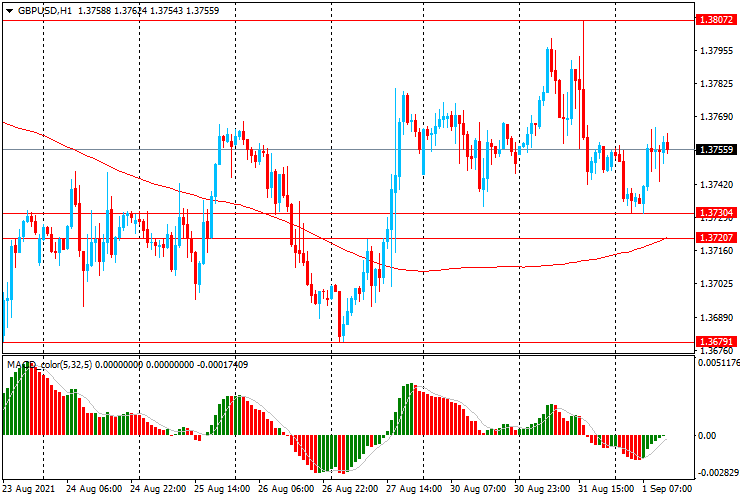Click the 24 Aug 22:00 time label
Viewport: 740px width, 500px height.
pyautogui.click(x=158, y=489)
